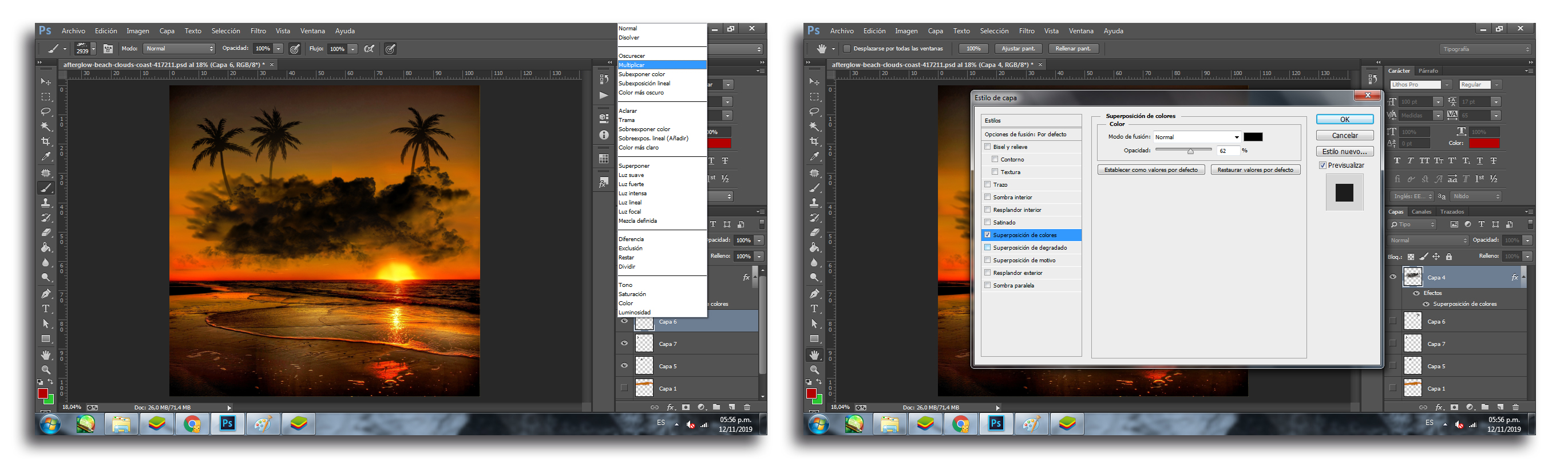Switch to Párrafo tab in right window
The image size is (1568, 465).
(1428, 70)
